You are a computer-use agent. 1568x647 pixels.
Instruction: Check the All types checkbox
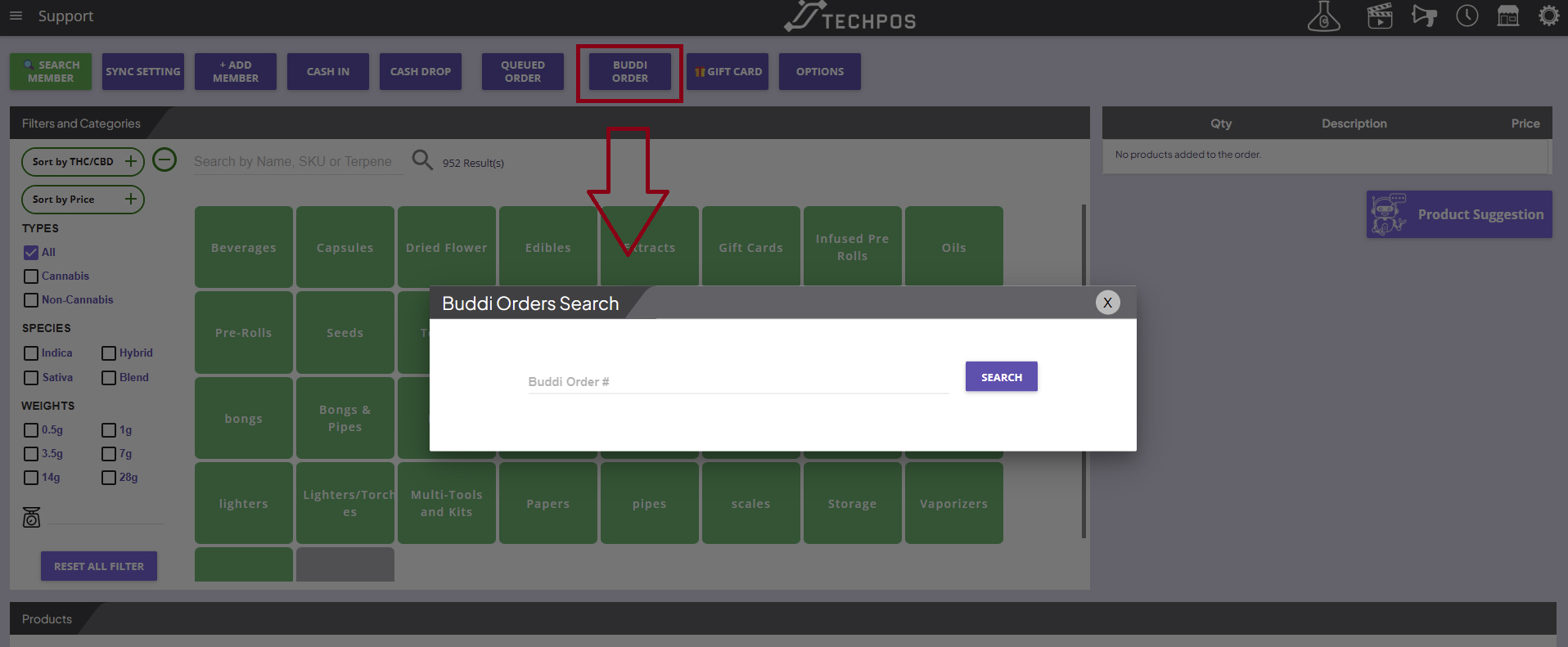click(31, 253)
